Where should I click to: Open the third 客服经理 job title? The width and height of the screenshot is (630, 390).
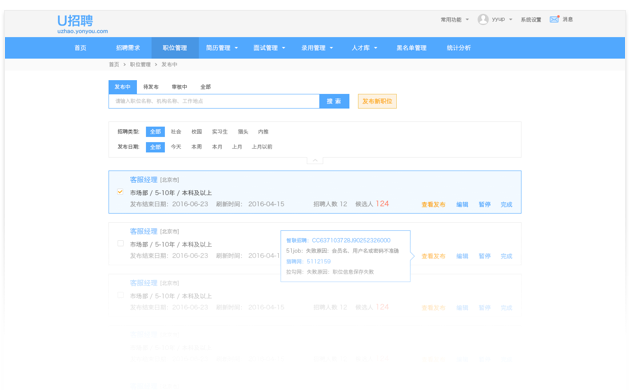tap(143, 283)
